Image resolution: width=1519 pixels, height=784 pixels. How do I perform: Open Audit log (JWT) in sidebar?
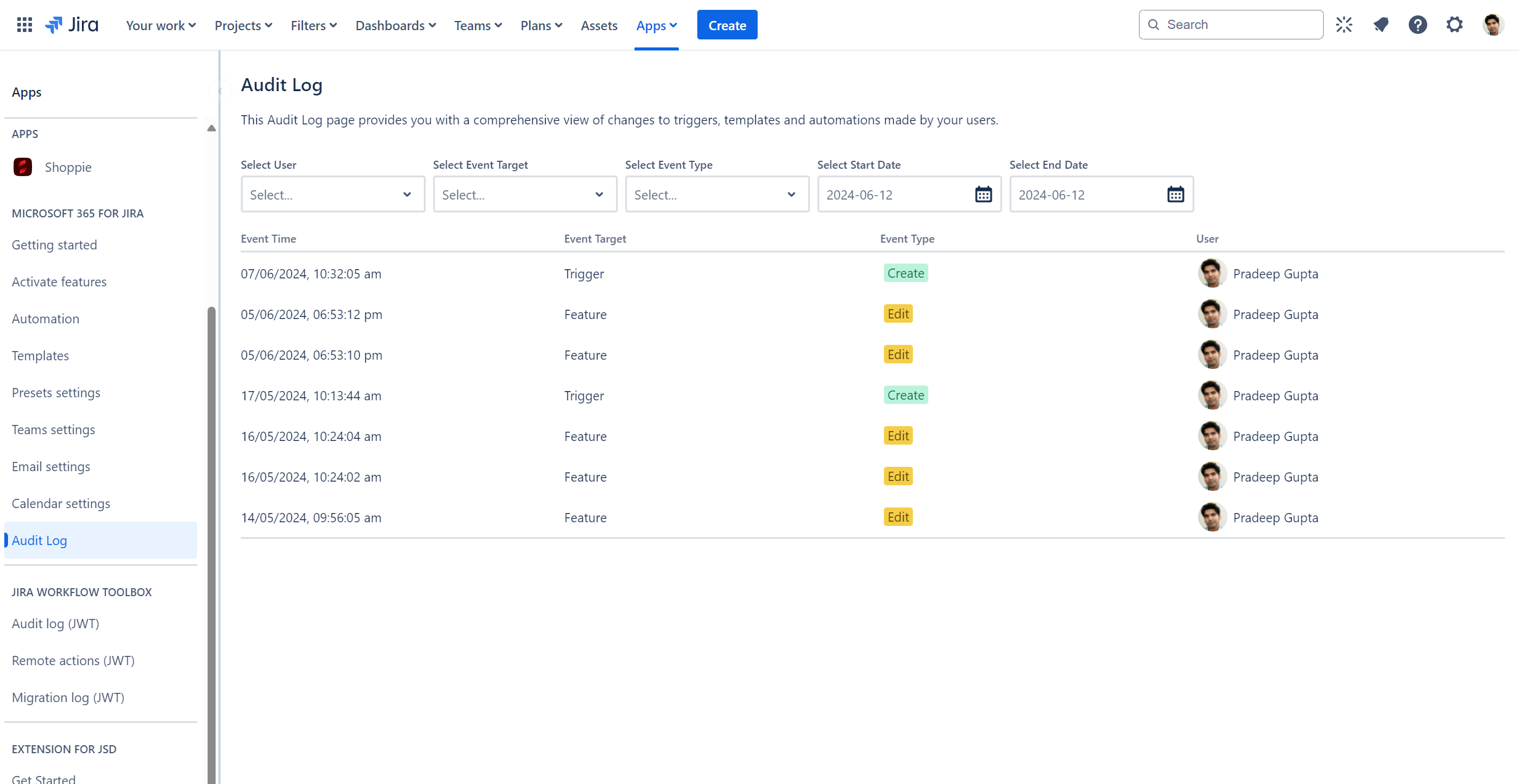coord(55,623)
